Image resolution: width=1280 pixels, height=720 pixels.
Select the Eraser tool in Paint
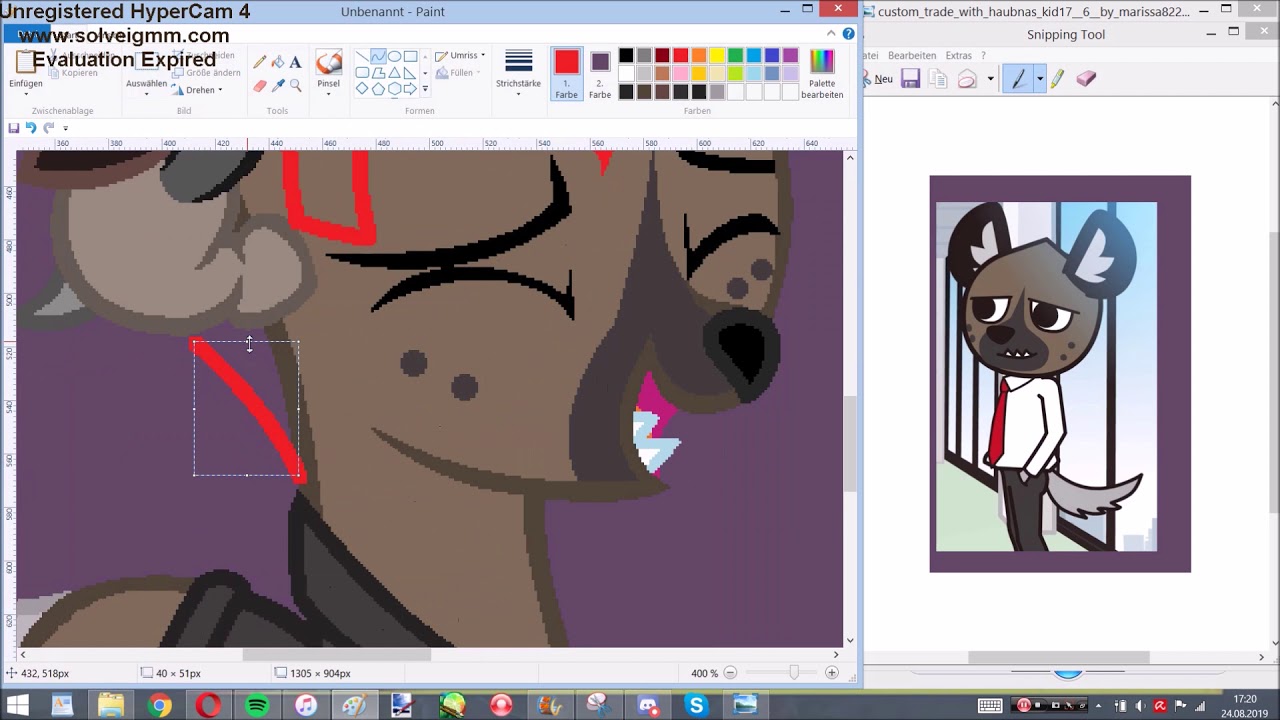tap(260, 86)
